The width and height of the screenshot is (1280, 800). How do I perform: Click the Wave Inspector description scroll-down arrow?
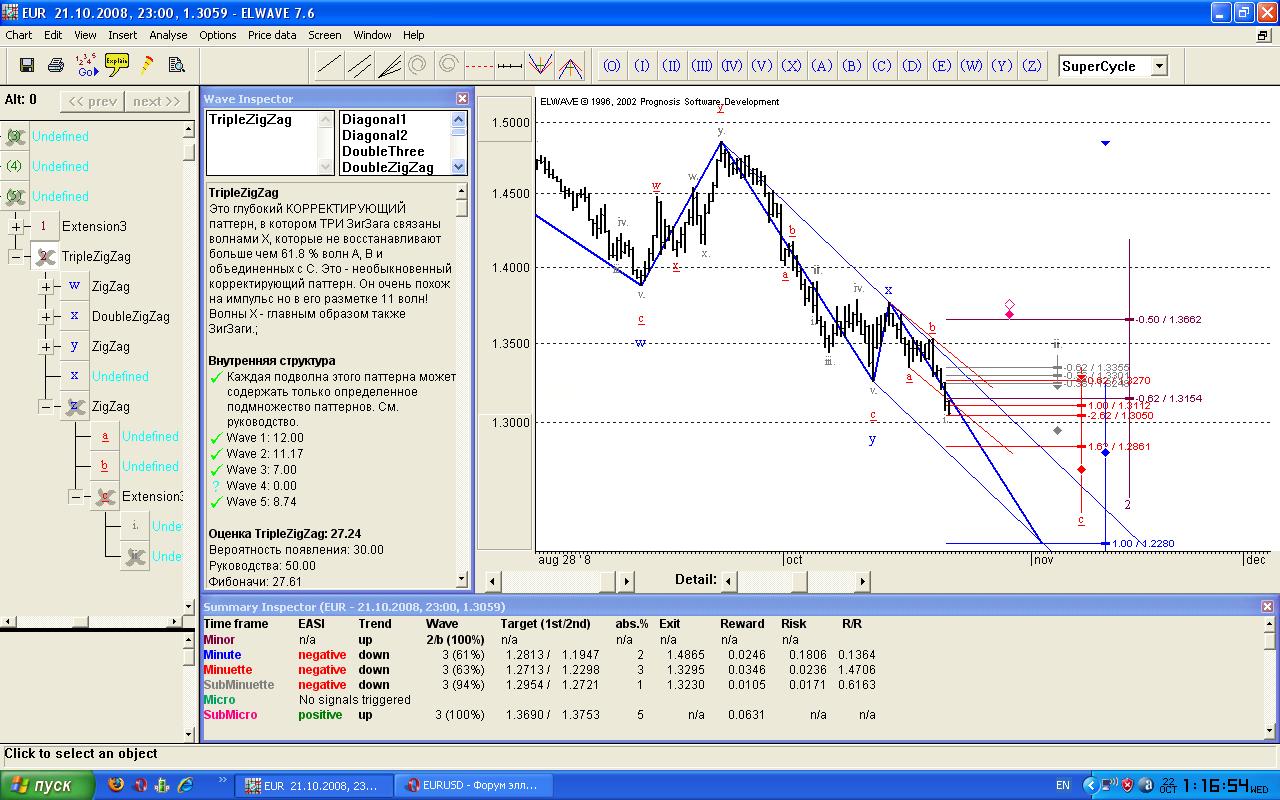[x=462, y=579]
